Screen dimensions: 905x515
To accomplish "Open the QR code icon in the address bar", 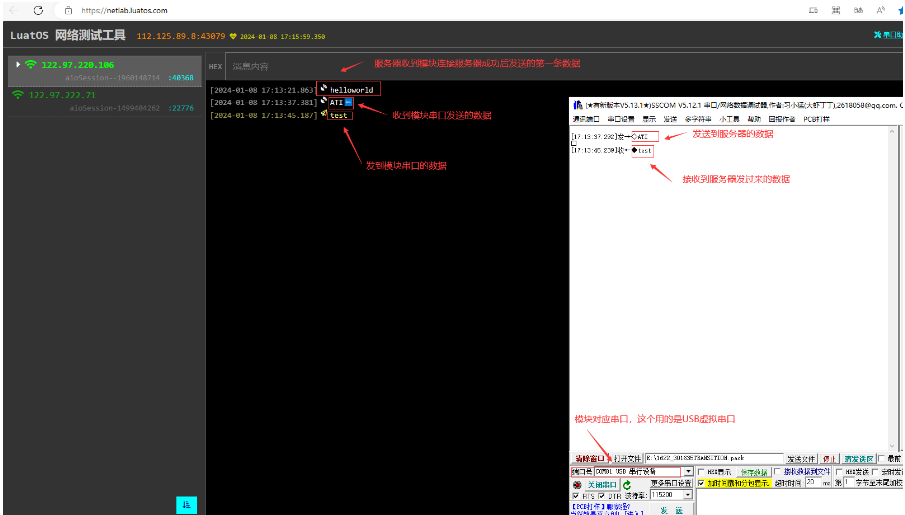I will 836,10.
